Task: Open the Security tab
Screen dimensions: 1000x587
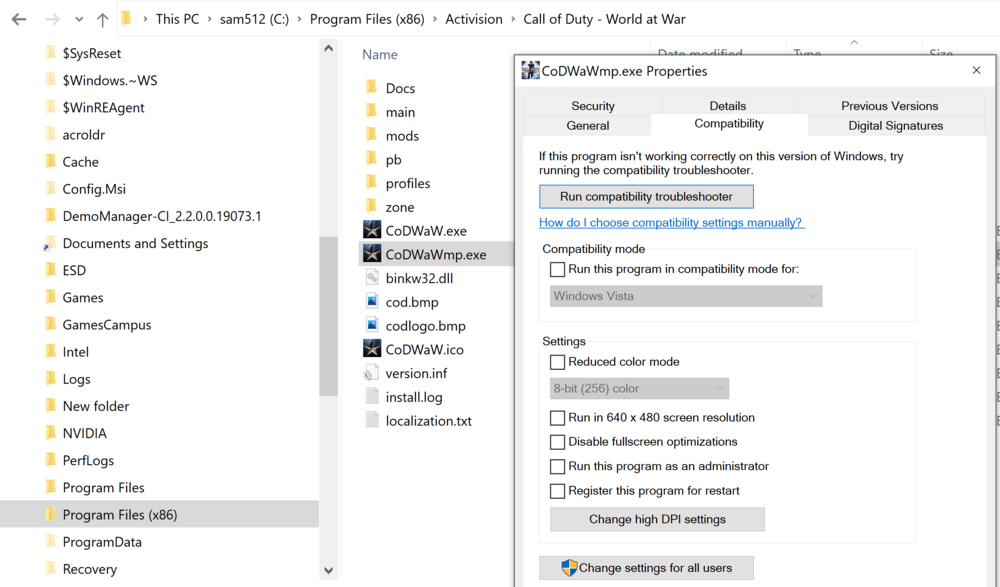Action: point(592,106)
